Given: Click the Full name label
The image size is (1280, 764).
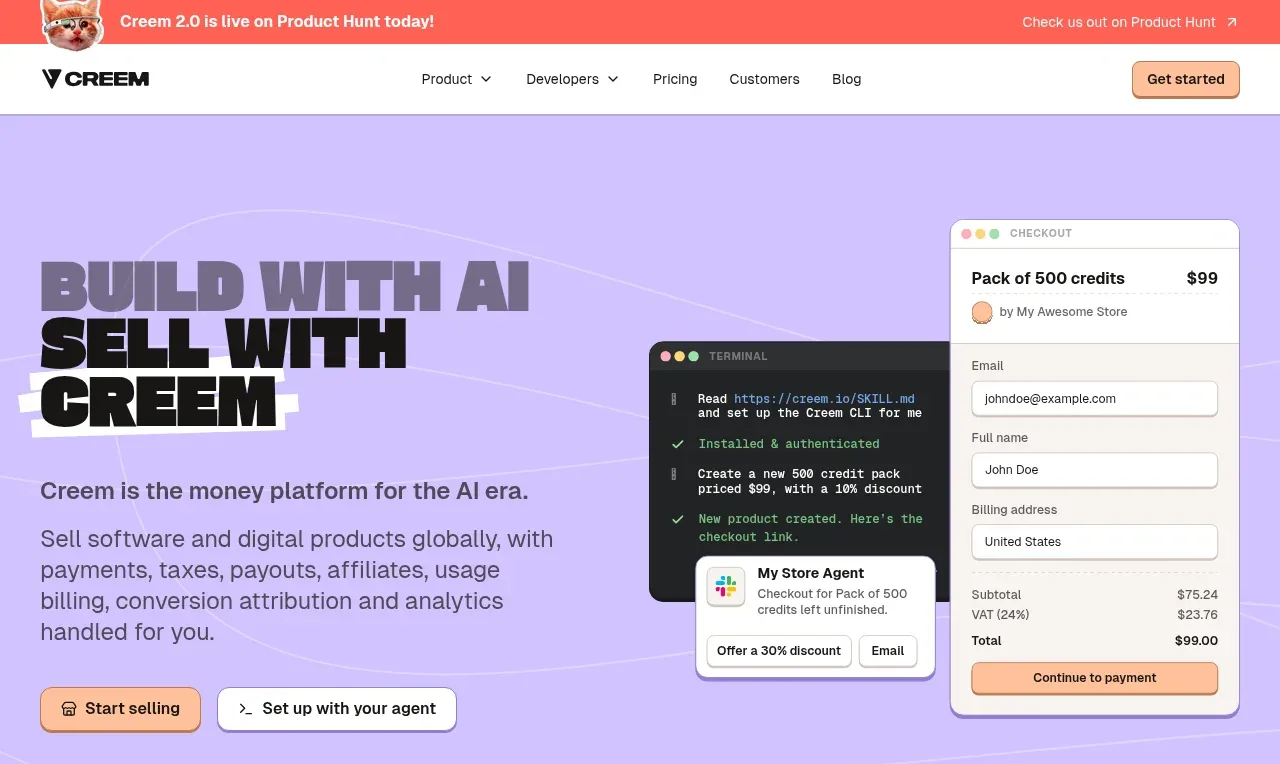Looking at the screenshot, I should [1000, 438].
